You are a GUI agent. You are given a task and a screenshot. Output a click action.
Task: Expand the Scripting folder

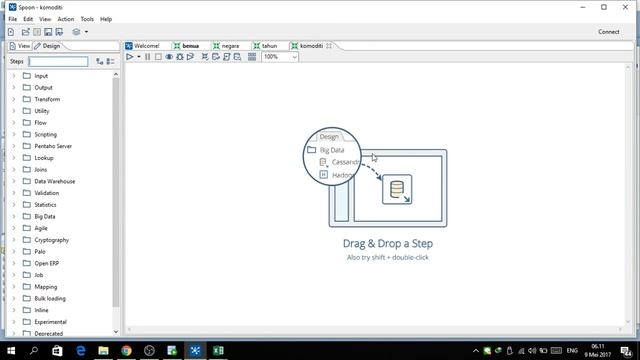pos(14,134)
